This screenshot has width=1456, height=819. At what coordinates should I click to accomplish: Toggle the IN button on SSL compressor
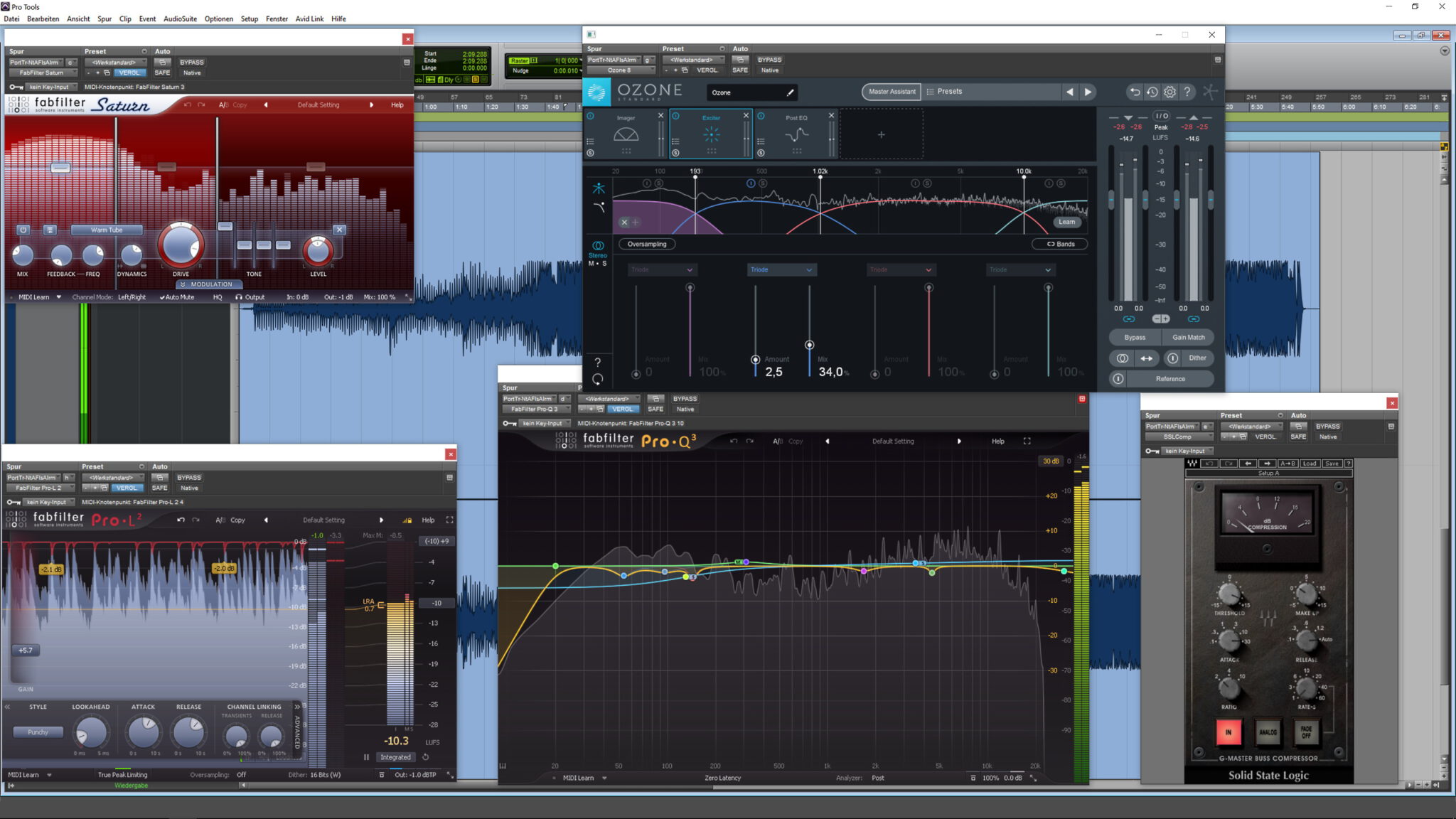[1228, 732]
